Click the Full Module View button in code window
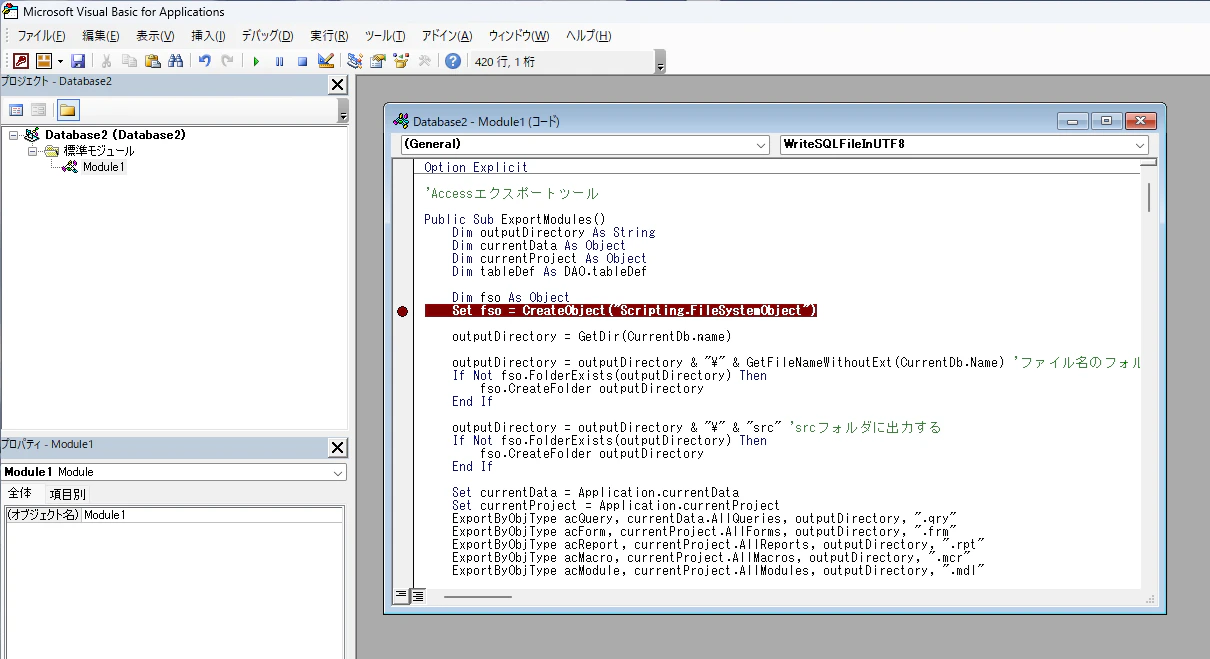The height and width of the screenshot is (659, 1210). tap(417, 596)
